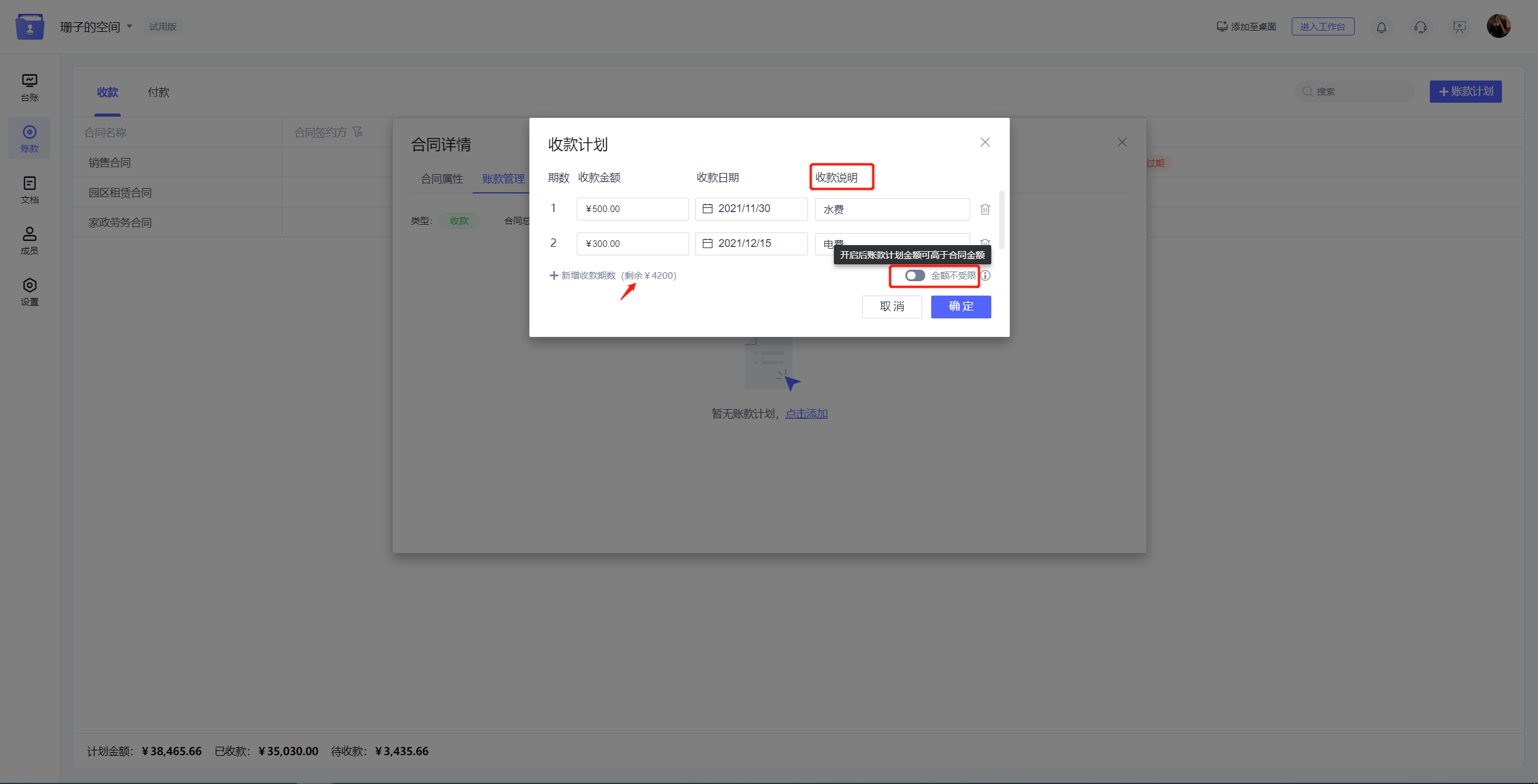Edit the 水费 description field
1538x784 pixels.
[x=892, y=209]
